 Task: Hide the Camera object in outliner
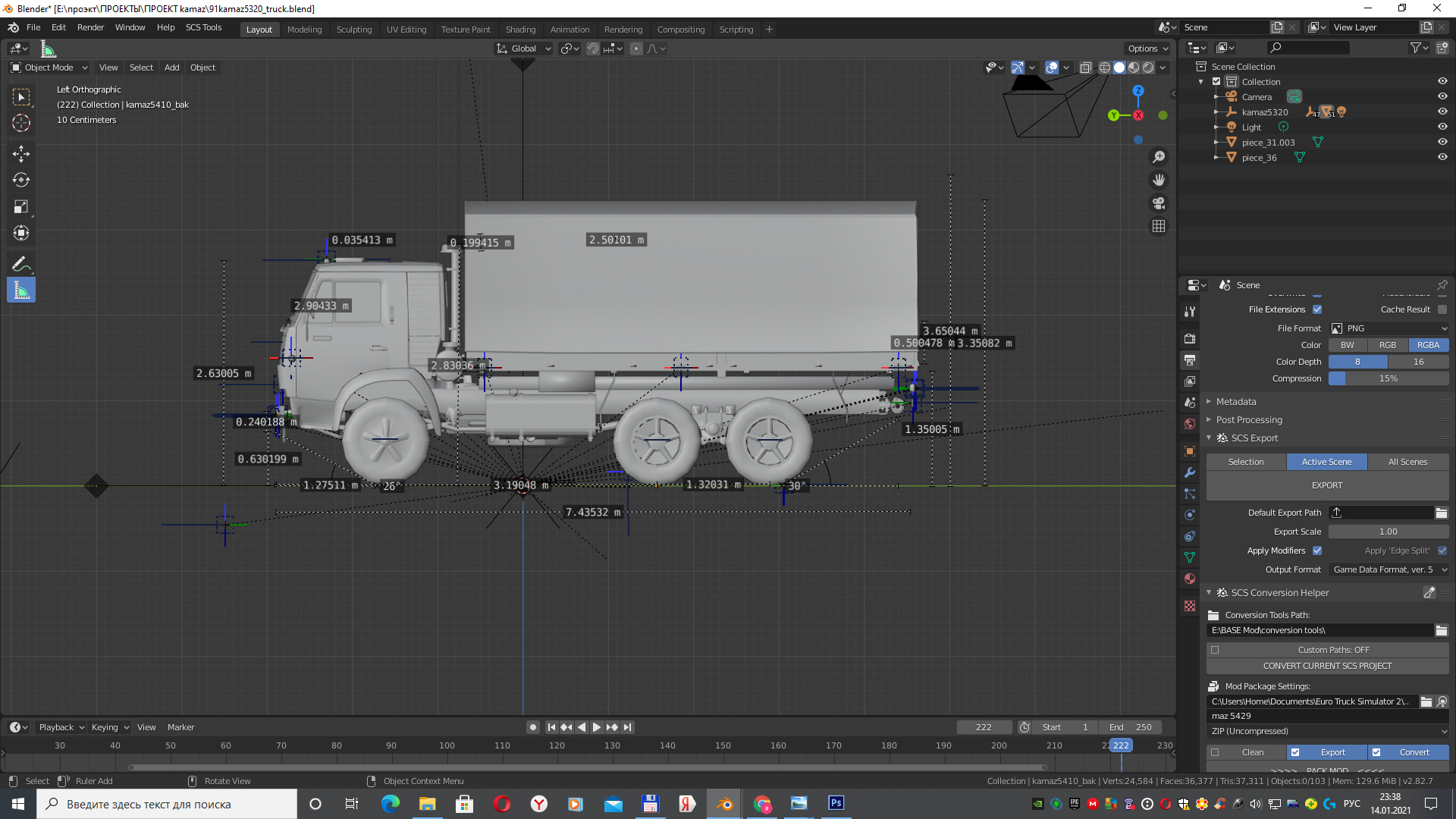(x=1442, y=96)
